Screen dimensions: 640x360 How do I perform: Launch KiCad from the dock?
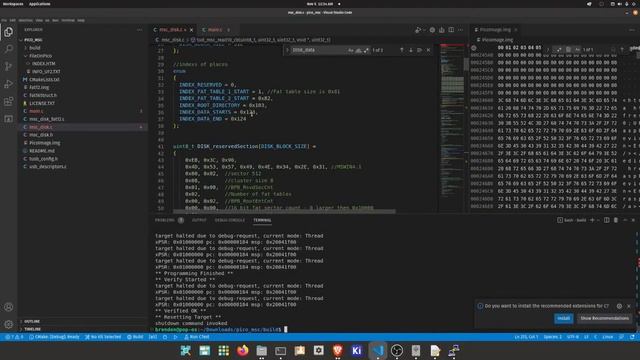pos(357,351)
